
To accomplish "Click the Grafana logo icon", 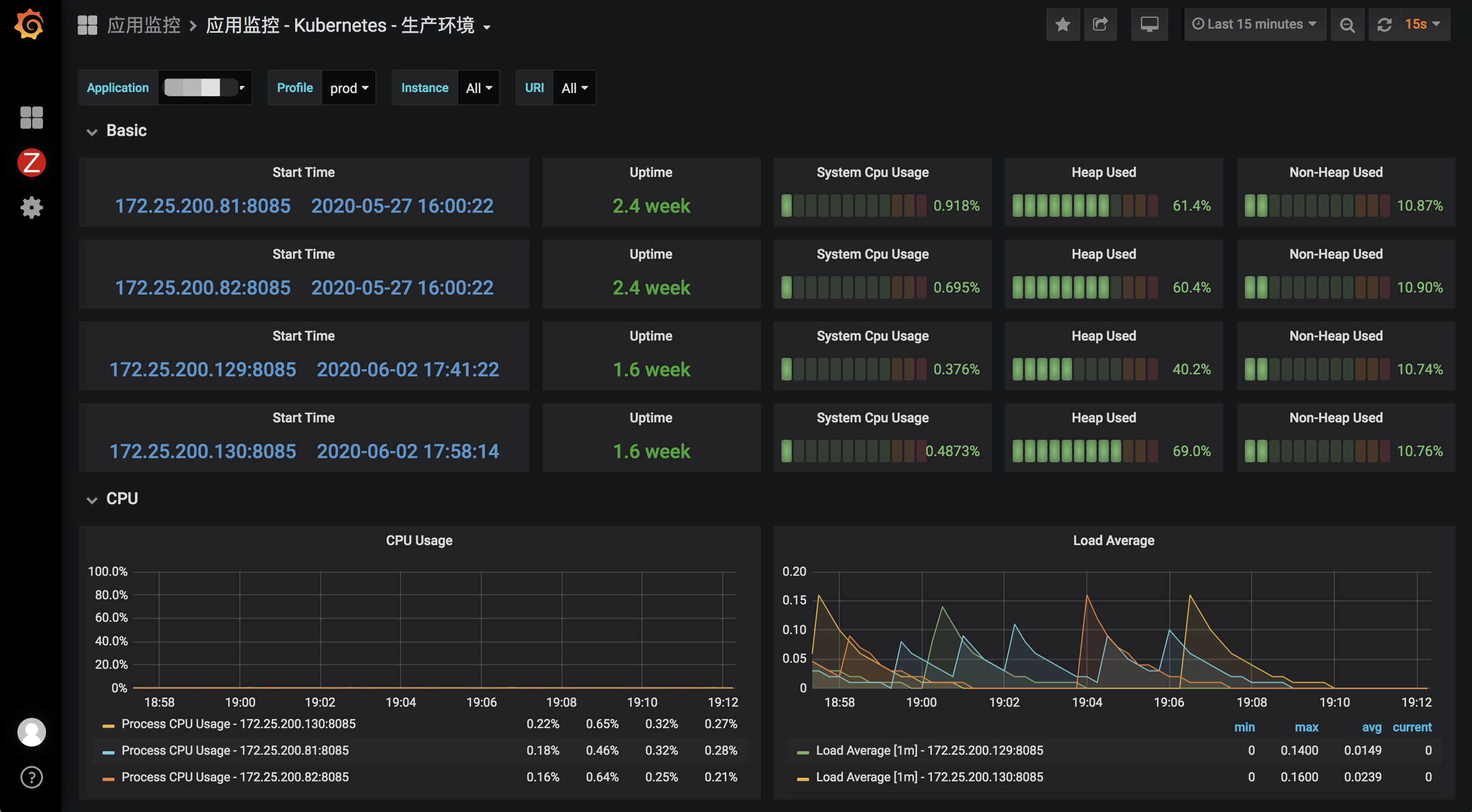I will tap(30, 24).
